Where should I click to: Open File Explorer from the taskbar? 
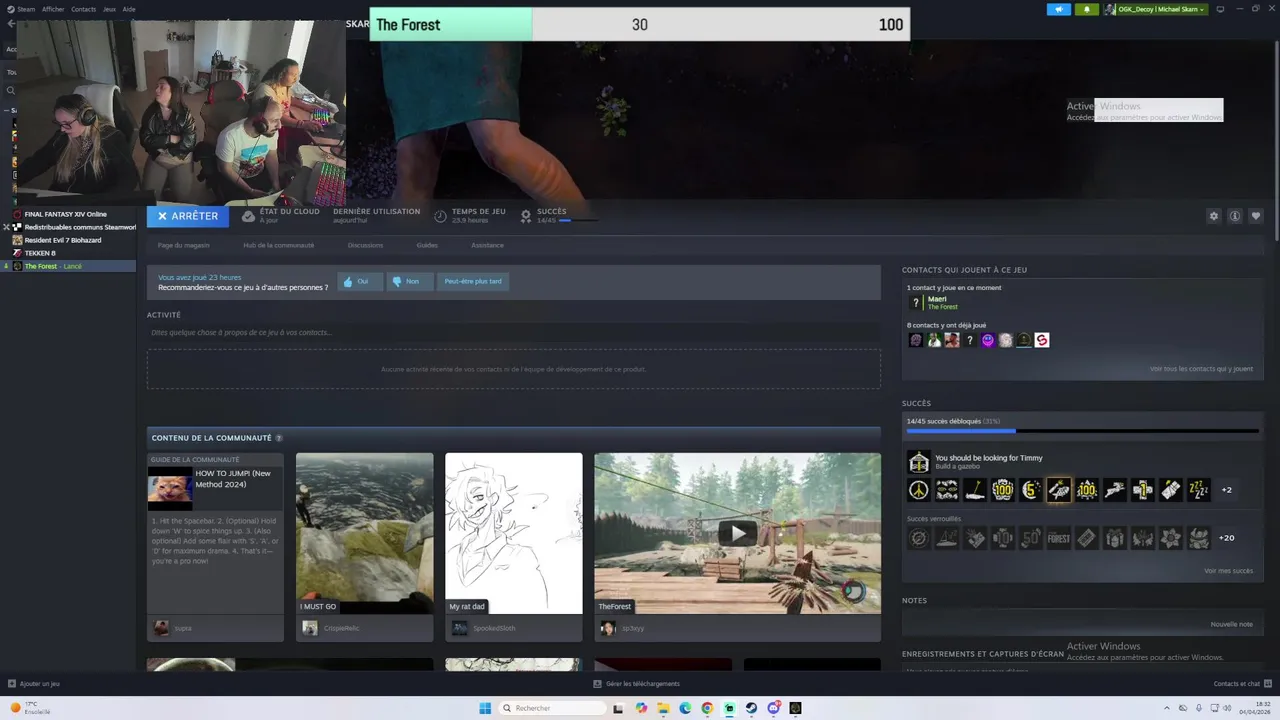coord(663,708)
